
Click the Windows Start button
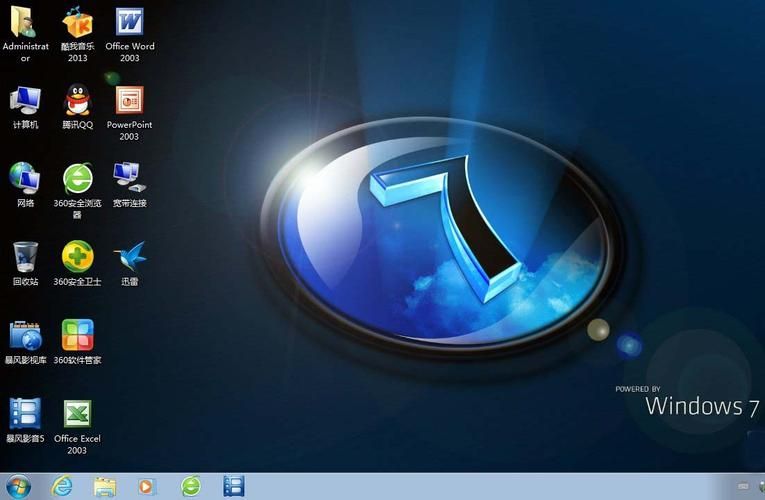pyautogui.click(x=18, y=487)
